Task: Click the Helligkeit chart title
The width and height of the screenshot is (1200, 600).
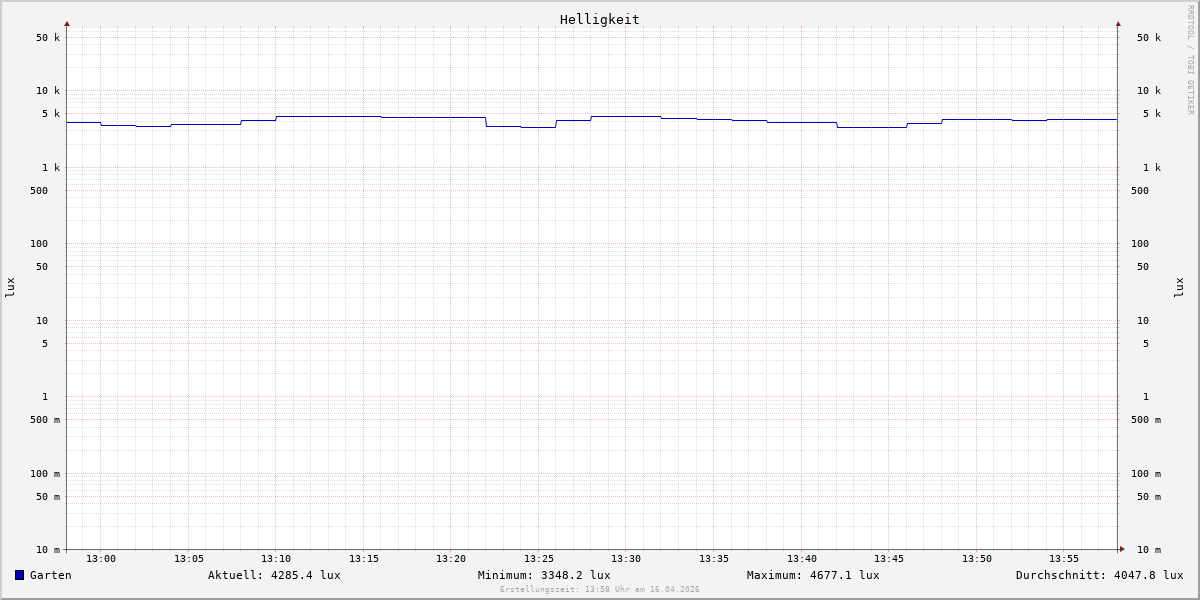Action: tap(599, 19)
